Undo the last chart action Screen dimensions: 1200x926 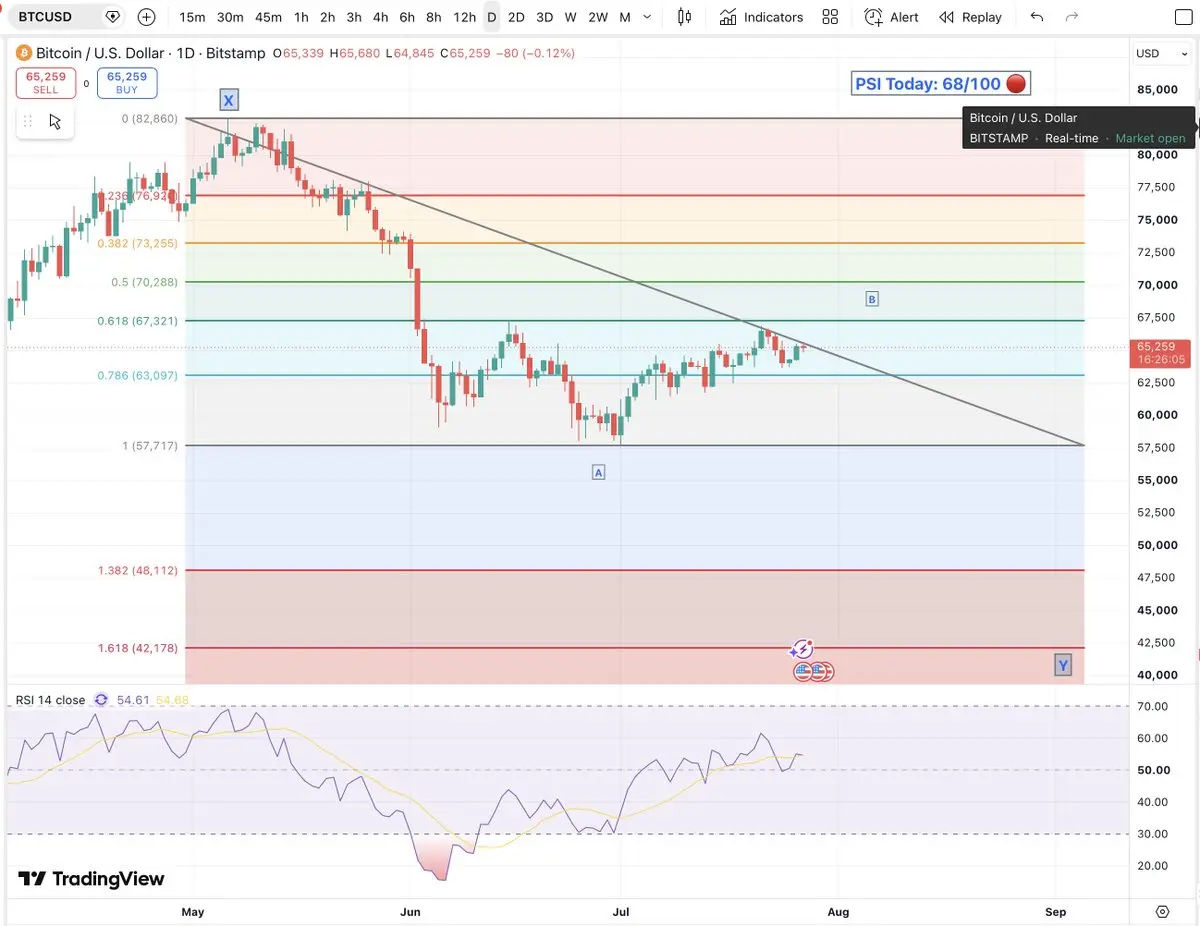click(x=1037, y=17)
